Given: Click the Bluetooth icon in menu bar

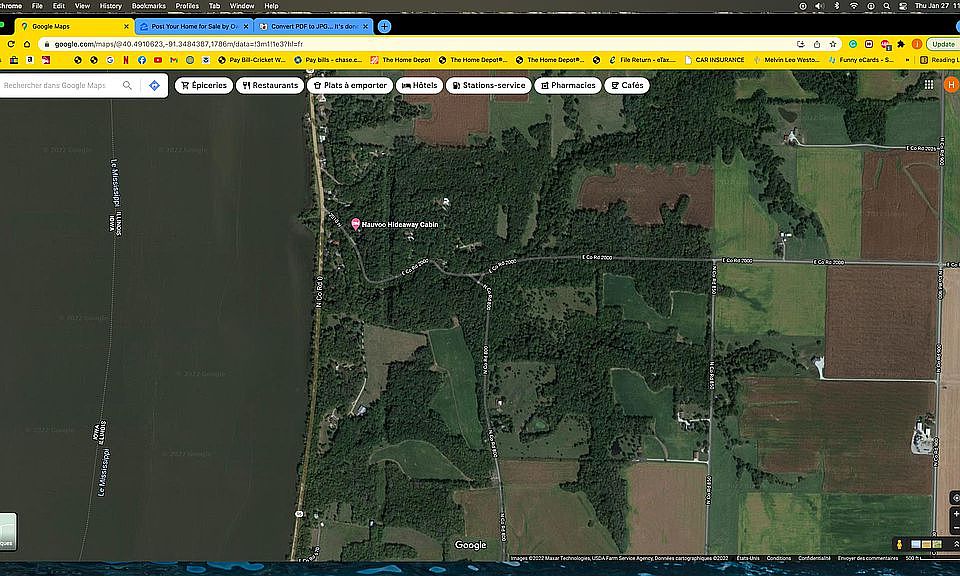Looking at the screenshot, I should [x=836, y=6].
